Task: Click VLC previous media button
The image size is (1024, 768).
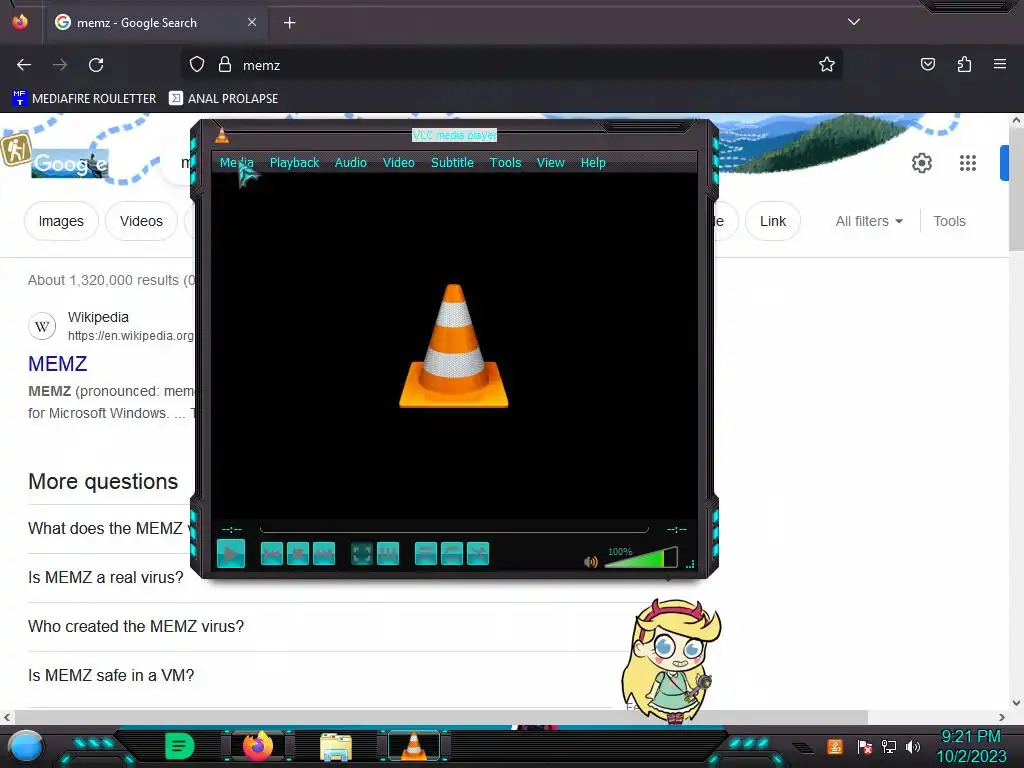Action: 272,554
